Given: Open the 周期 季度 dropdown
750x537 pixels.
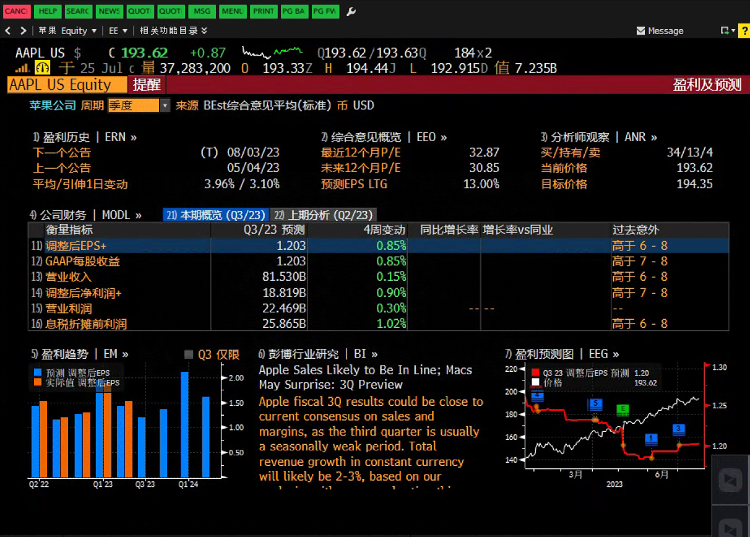Looking at the screenshot, I should (138, 105).
